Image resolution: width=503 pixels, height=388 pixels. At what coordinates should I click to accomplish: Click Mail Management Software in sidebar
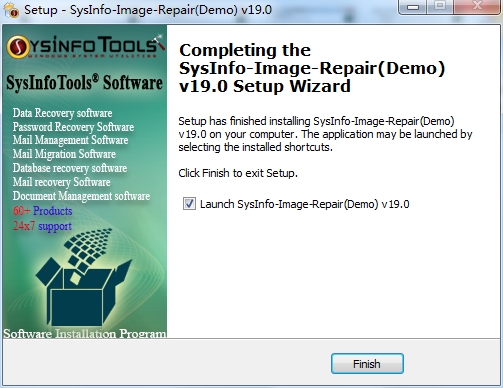click(70, 140)
